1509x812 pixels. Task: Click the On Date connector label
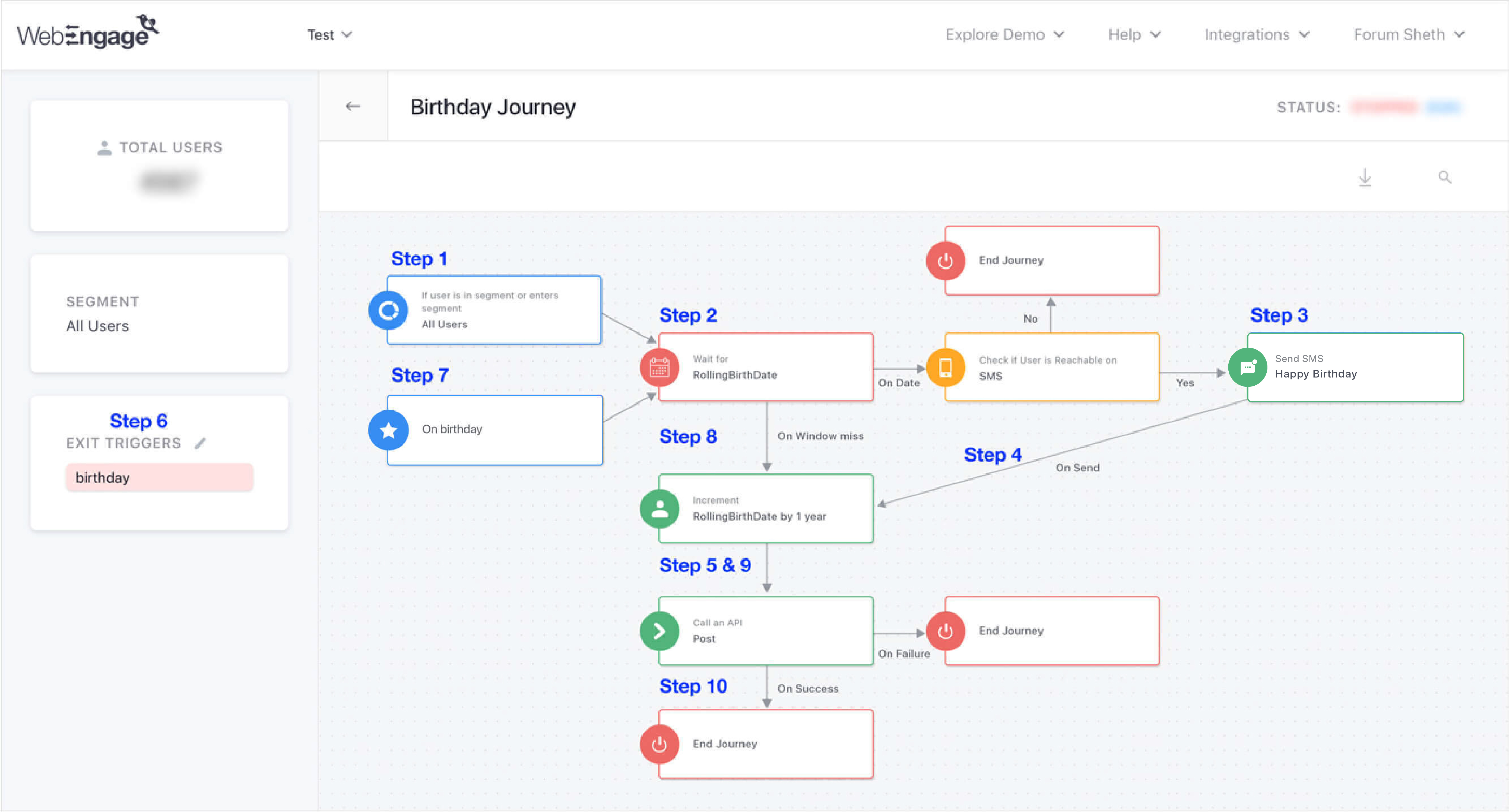point(899,383)
